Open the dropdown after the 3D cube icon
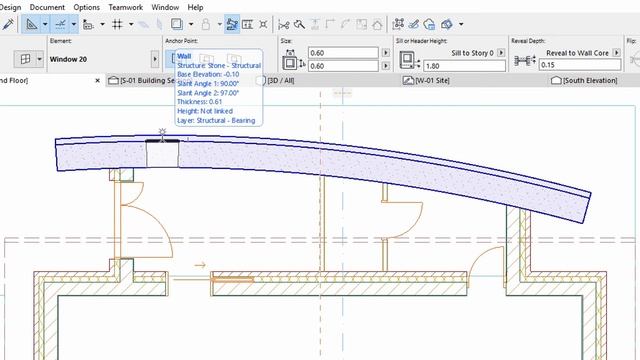 (461, 24)
